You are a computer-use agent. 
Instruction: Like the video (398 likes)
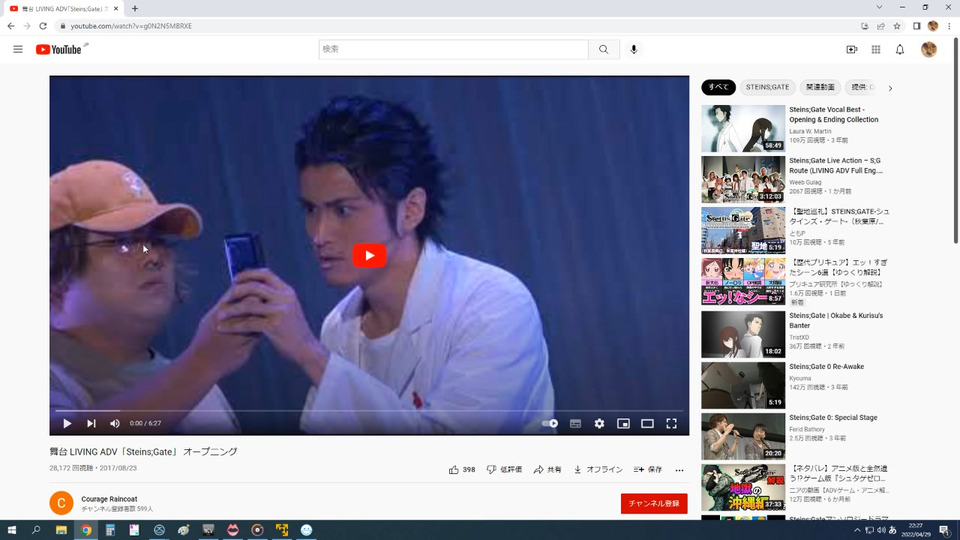(x=462, y=470)
